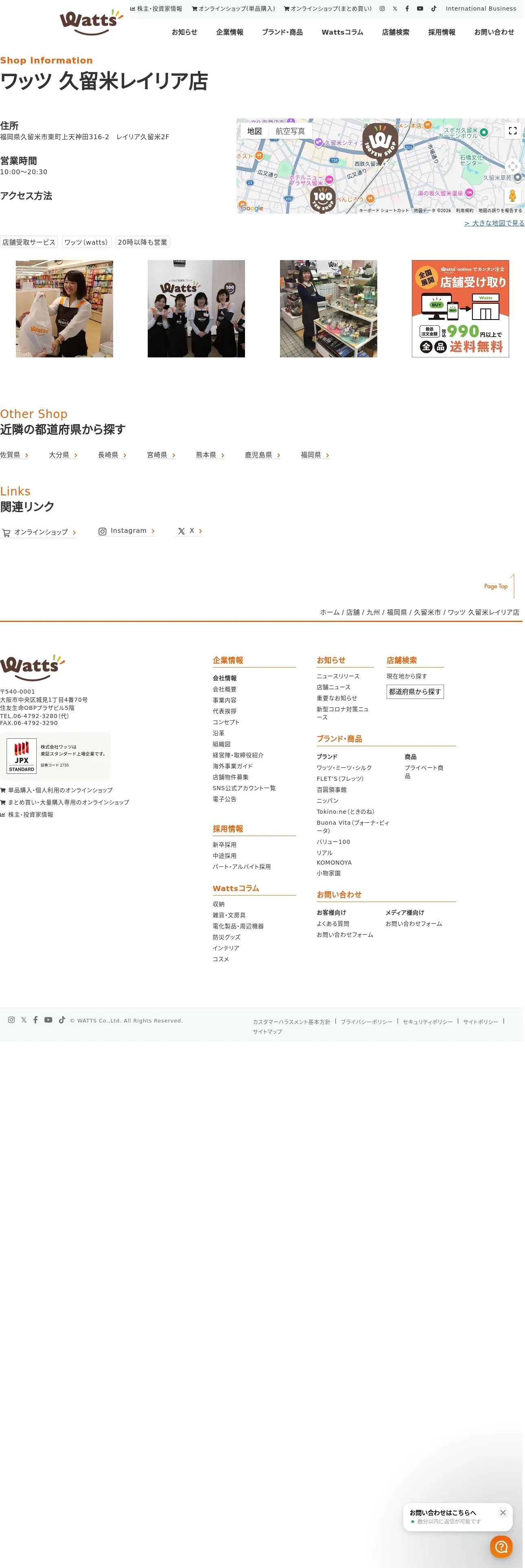The width and height of the screenshot is (525, 1568).
Task: Open 店舗検索 nav menu
Action: (396, 32)
